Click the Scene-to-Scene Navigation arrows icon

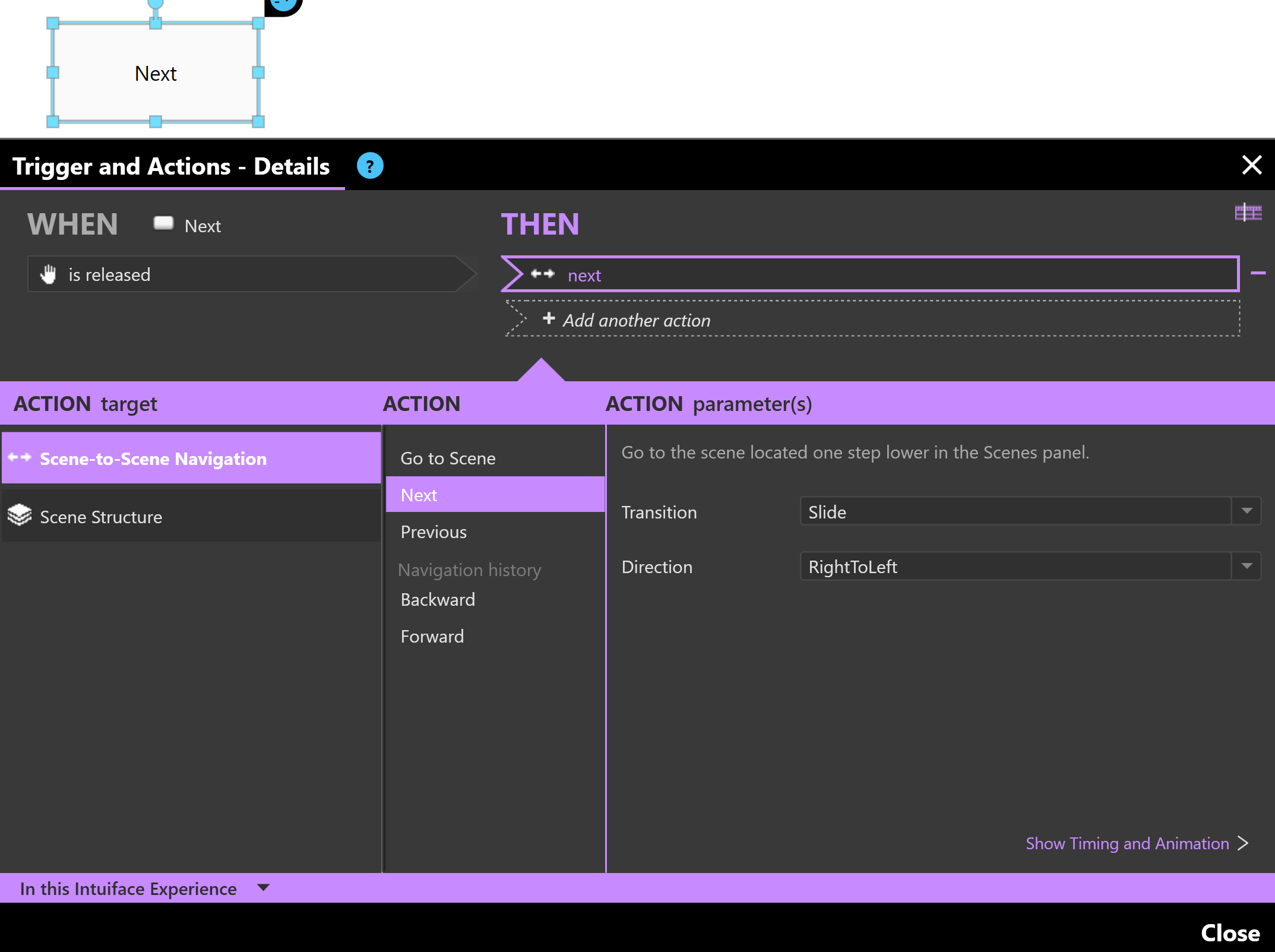20,458
